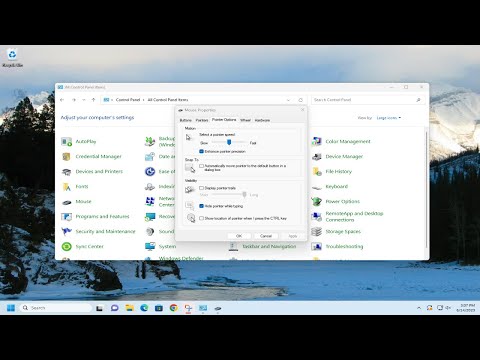The width and height of the screenshot is (480, 360).
Task: Enable show pointer location with CTRL key
Action: [201, 218]
